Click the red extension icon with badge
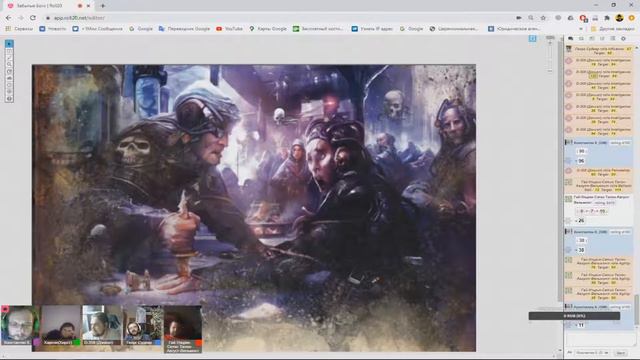 [583, 18]
